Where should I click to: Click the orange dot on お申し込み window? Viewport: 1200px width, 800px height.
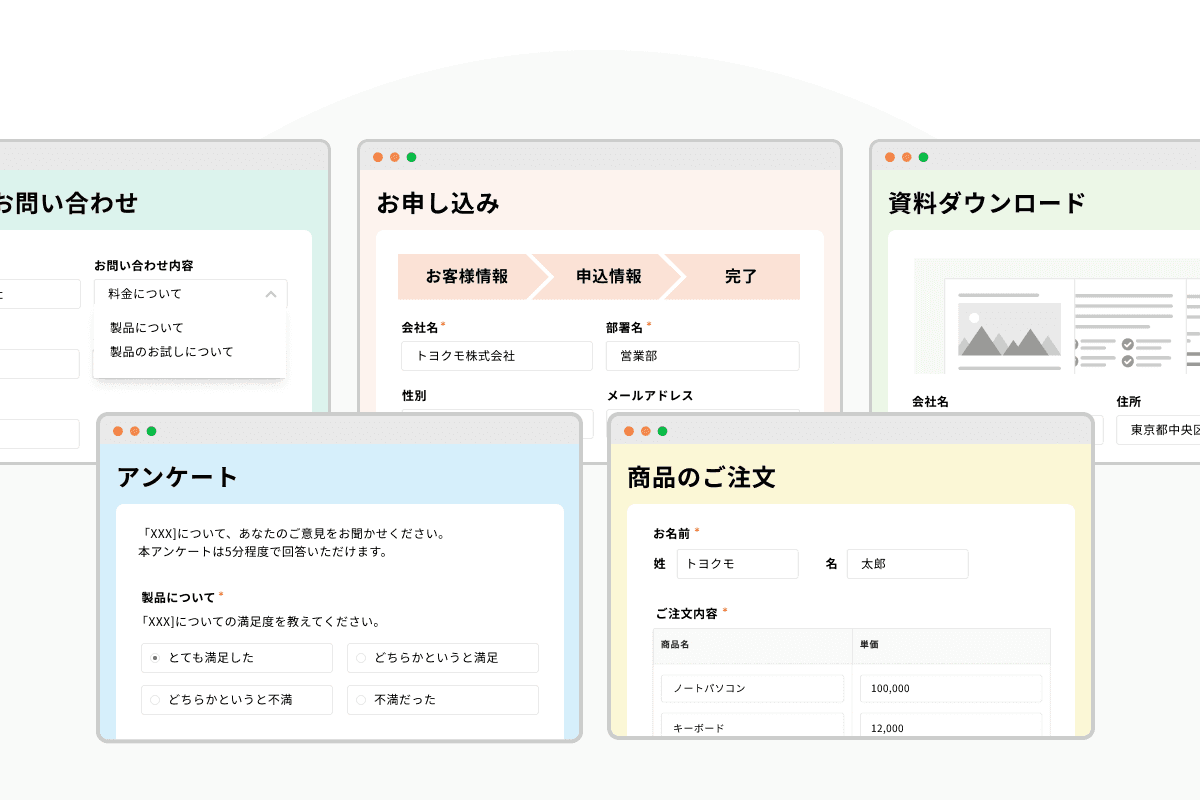(378, 157)
